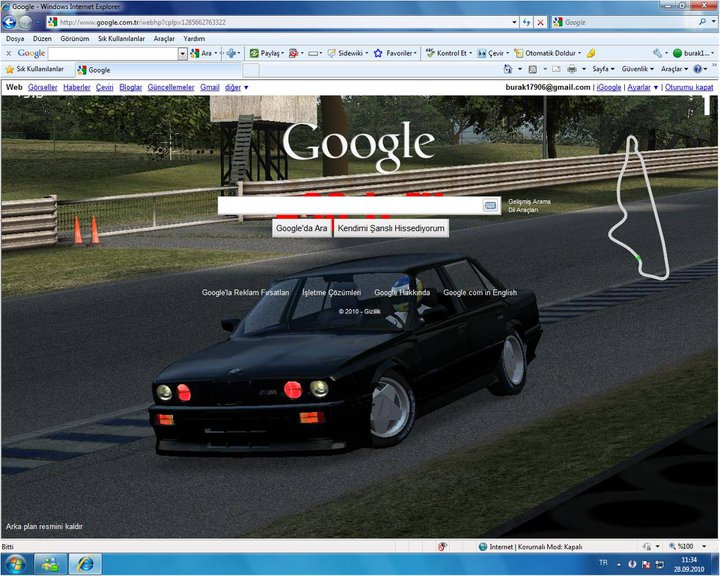Open the Windows Start orb
Viewport: 720px width, 576px height.
click(x=16, y=564)
